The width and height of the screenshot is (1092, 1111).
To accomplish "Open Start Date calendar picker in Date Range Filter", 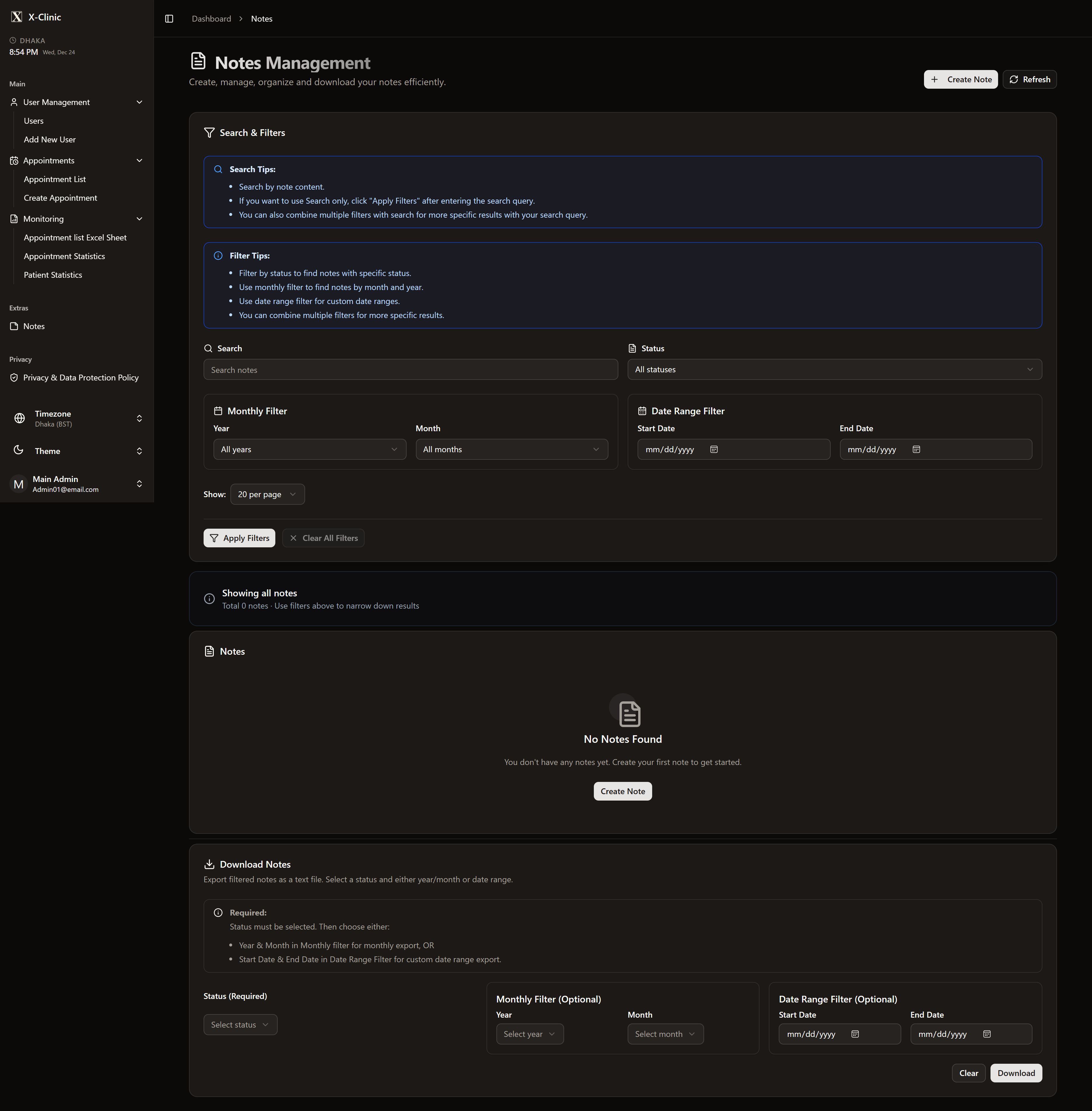I will coord(714,449).
